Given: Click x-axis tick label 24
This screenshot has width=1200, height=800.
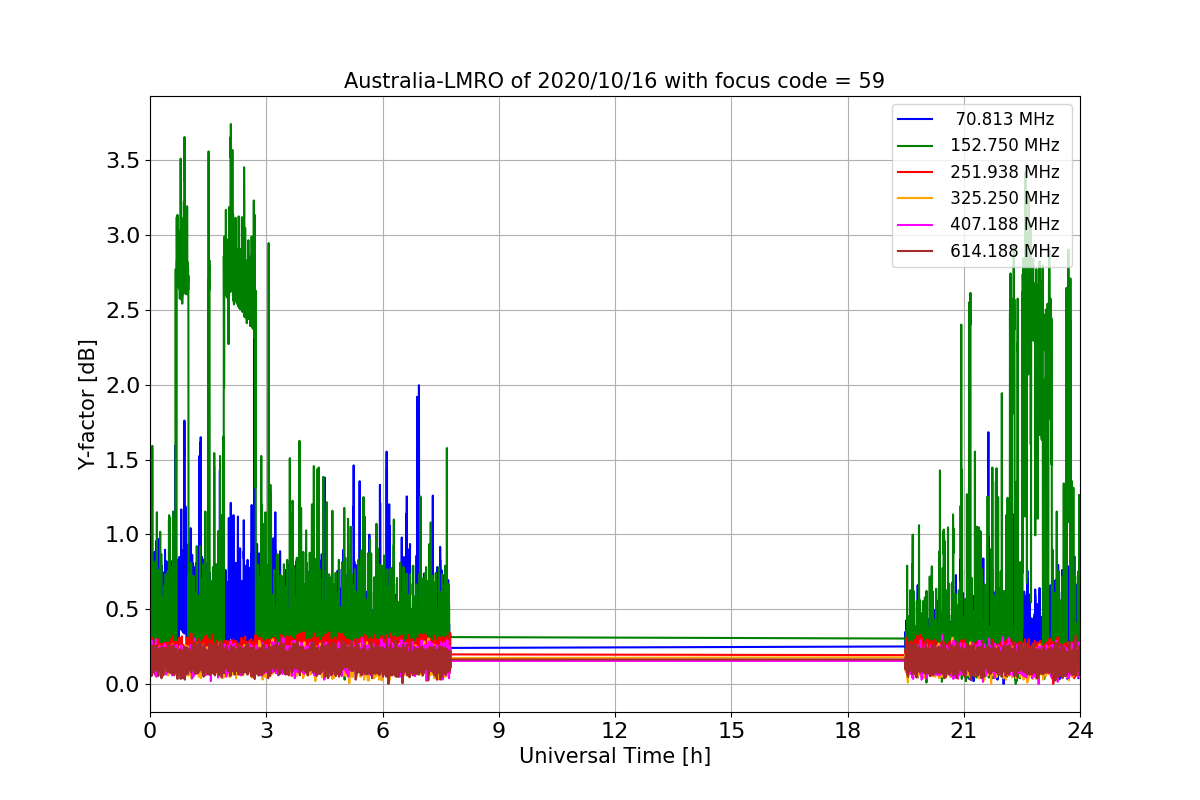Looking at the screenshot, I should tap(1080, 731).
